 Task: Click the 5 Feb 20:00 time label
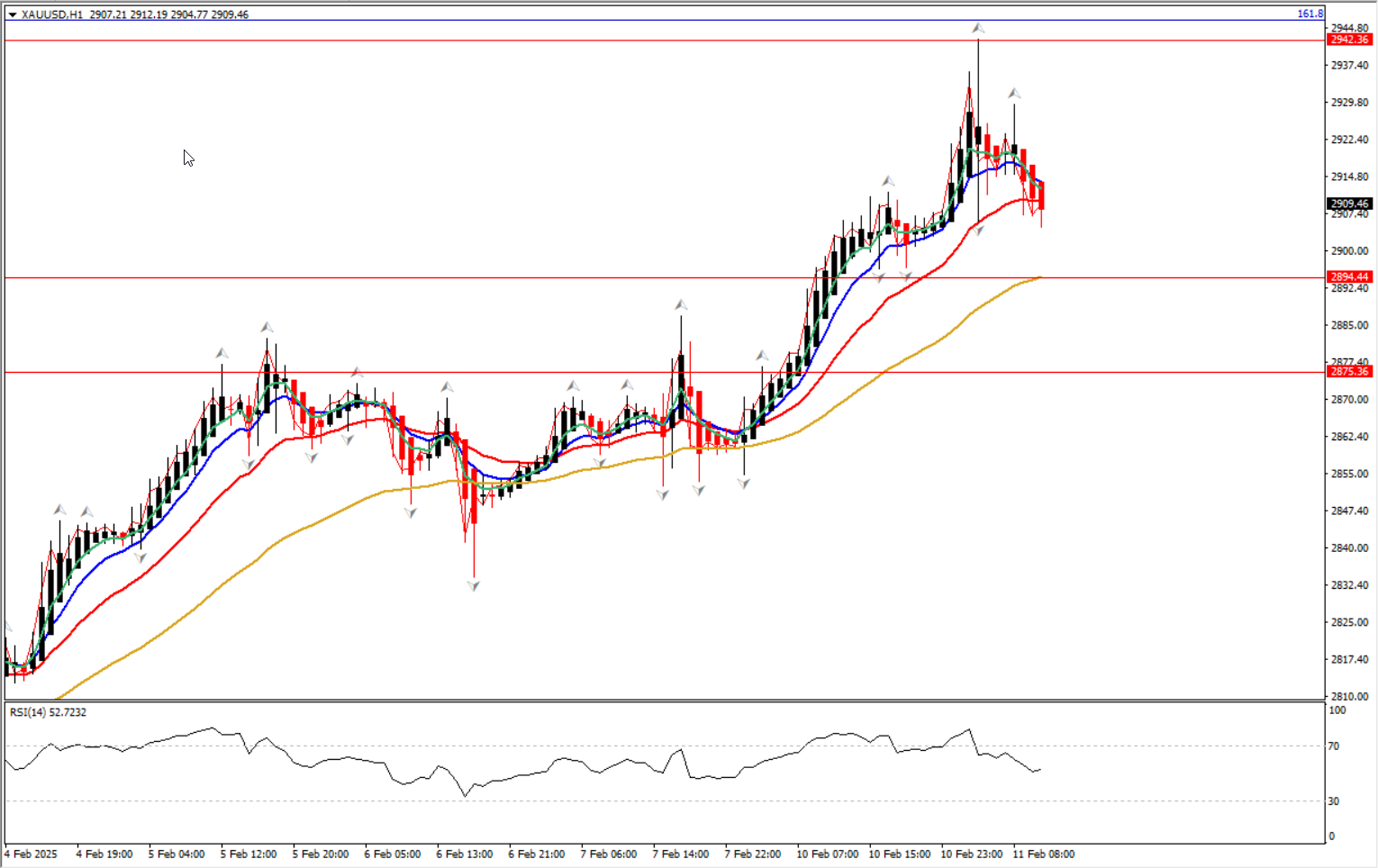pyautogui.click(x=320, y=854)
